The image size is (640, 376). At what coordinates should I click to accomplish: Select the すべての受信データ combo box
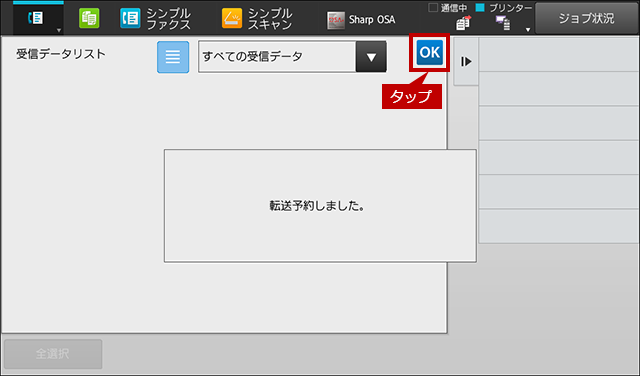292,57
